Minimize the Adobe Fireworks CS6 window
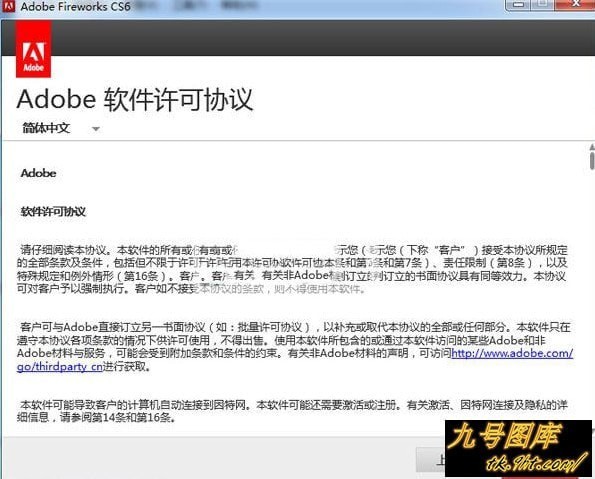 pyautogui.click(x=518, y=5)
